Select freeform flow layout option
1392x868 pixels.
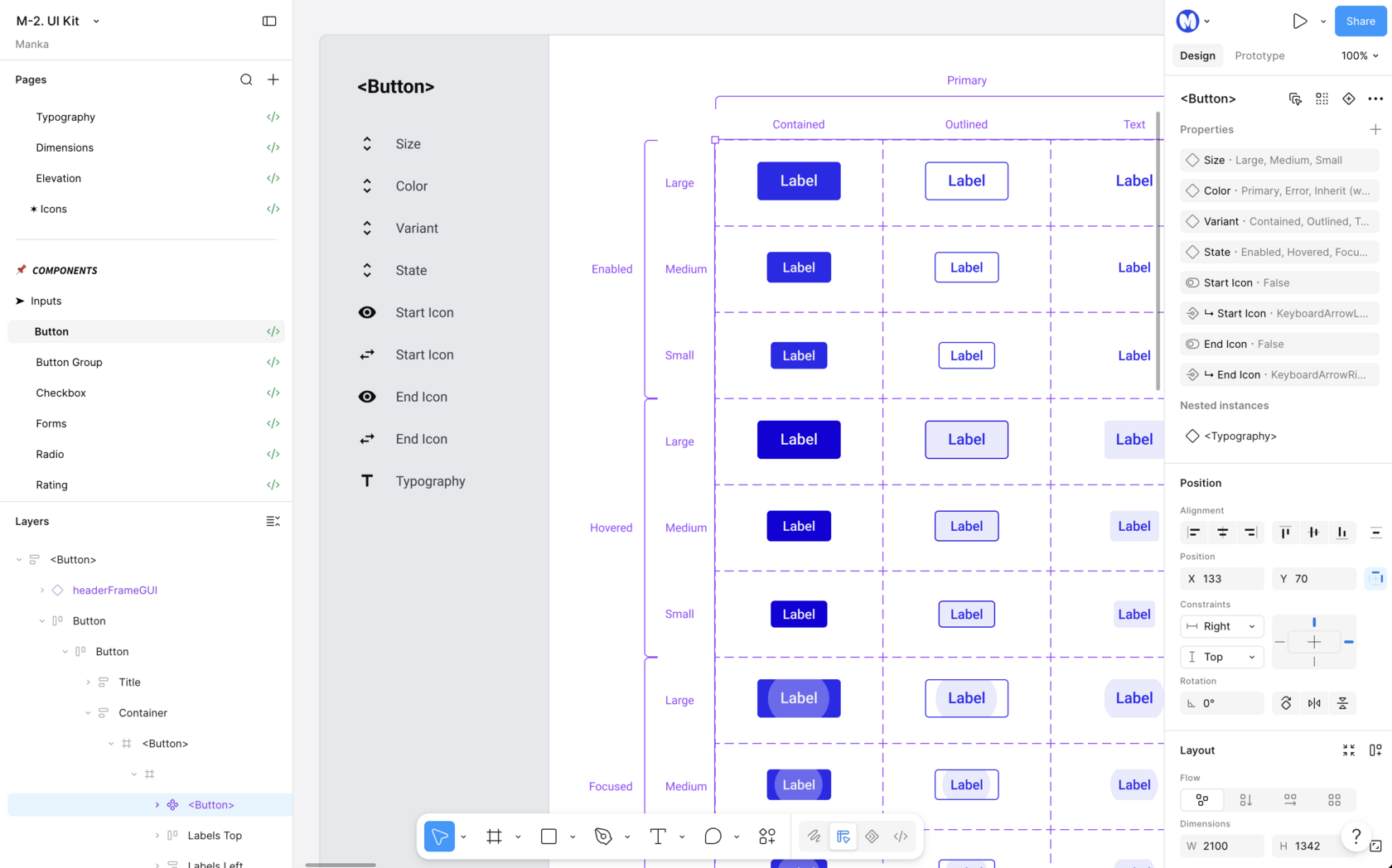click(x=1201, y=799)
